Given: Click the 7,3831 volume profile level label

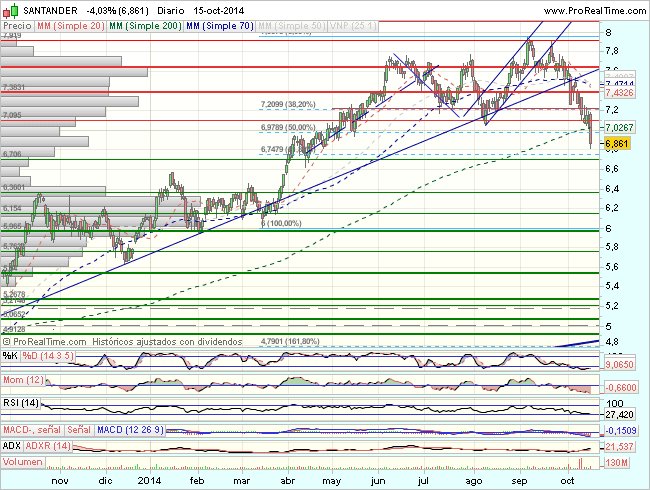Looking at the screenshot, I should click(x=14, y=87).
